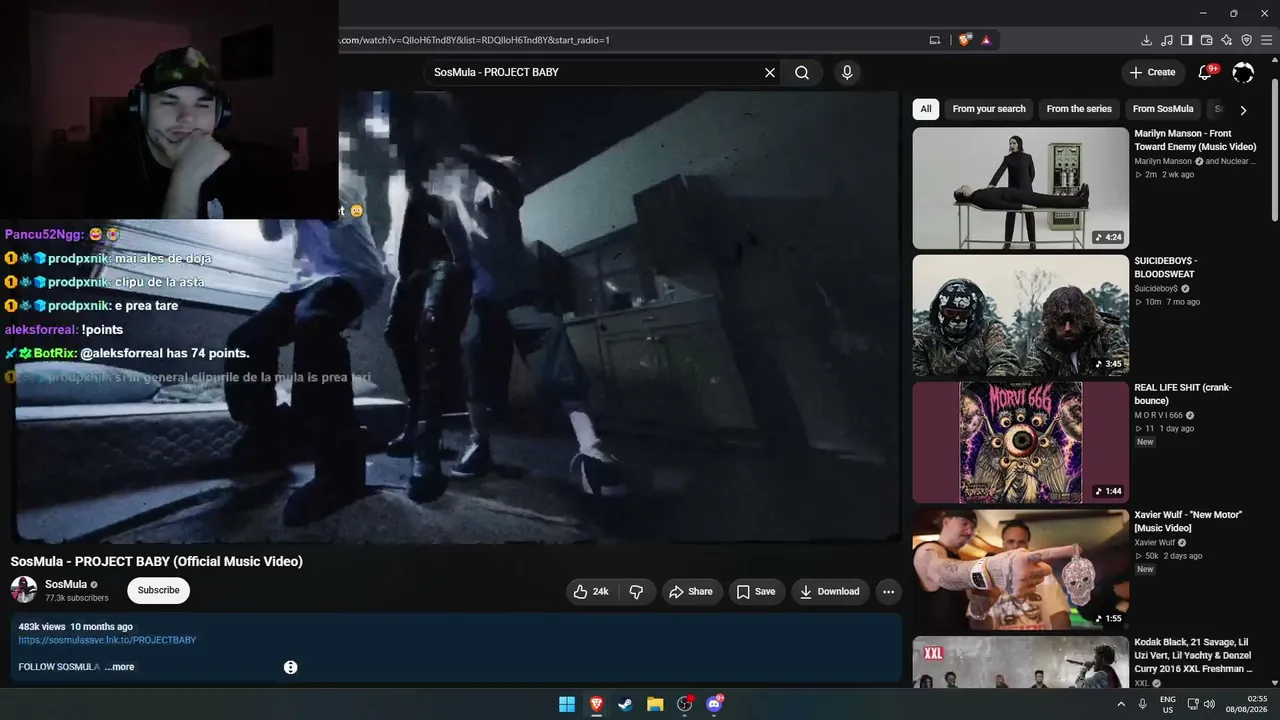Open more actions ellipsis menu

[x=888, y=591]
